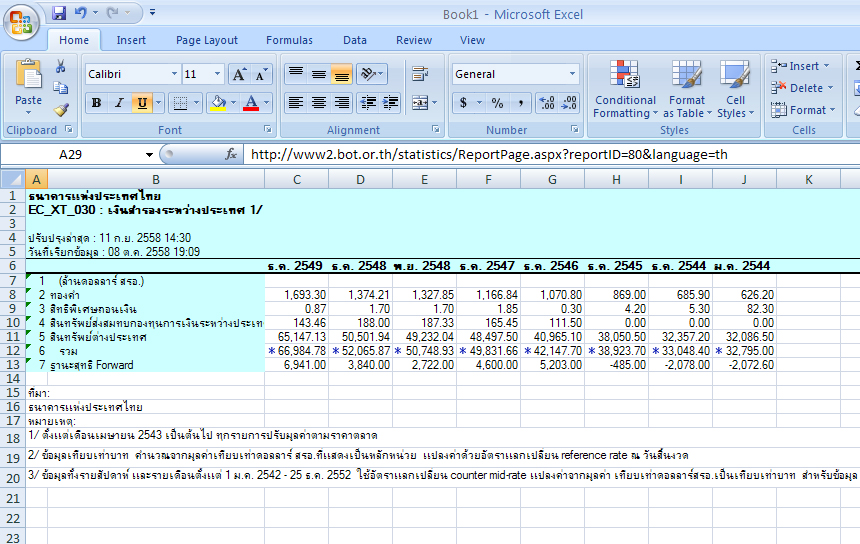This screenshot has width=860, height=544.
Task: Go to the Data tab
Action: coord(355,40)
